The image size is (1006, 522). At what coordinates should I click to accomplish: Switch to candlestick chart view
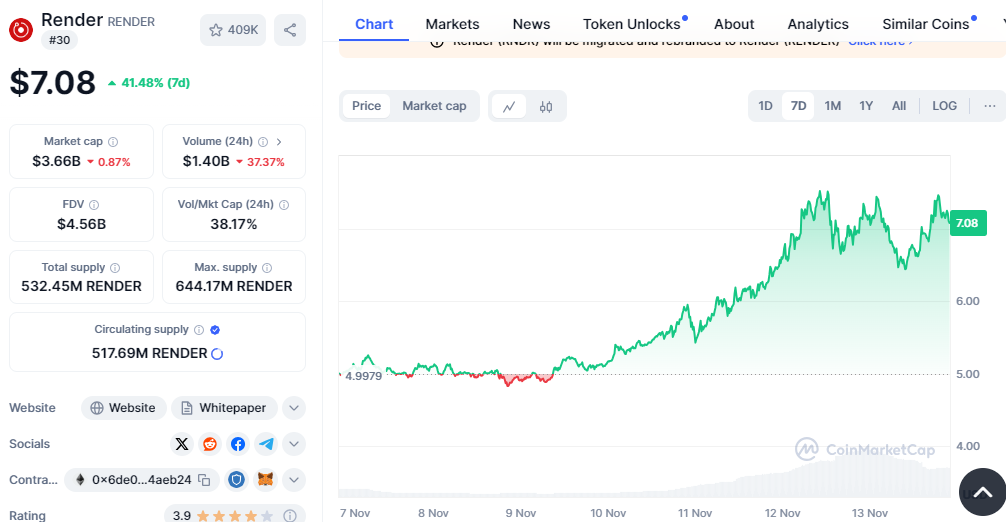coord(546,106)
